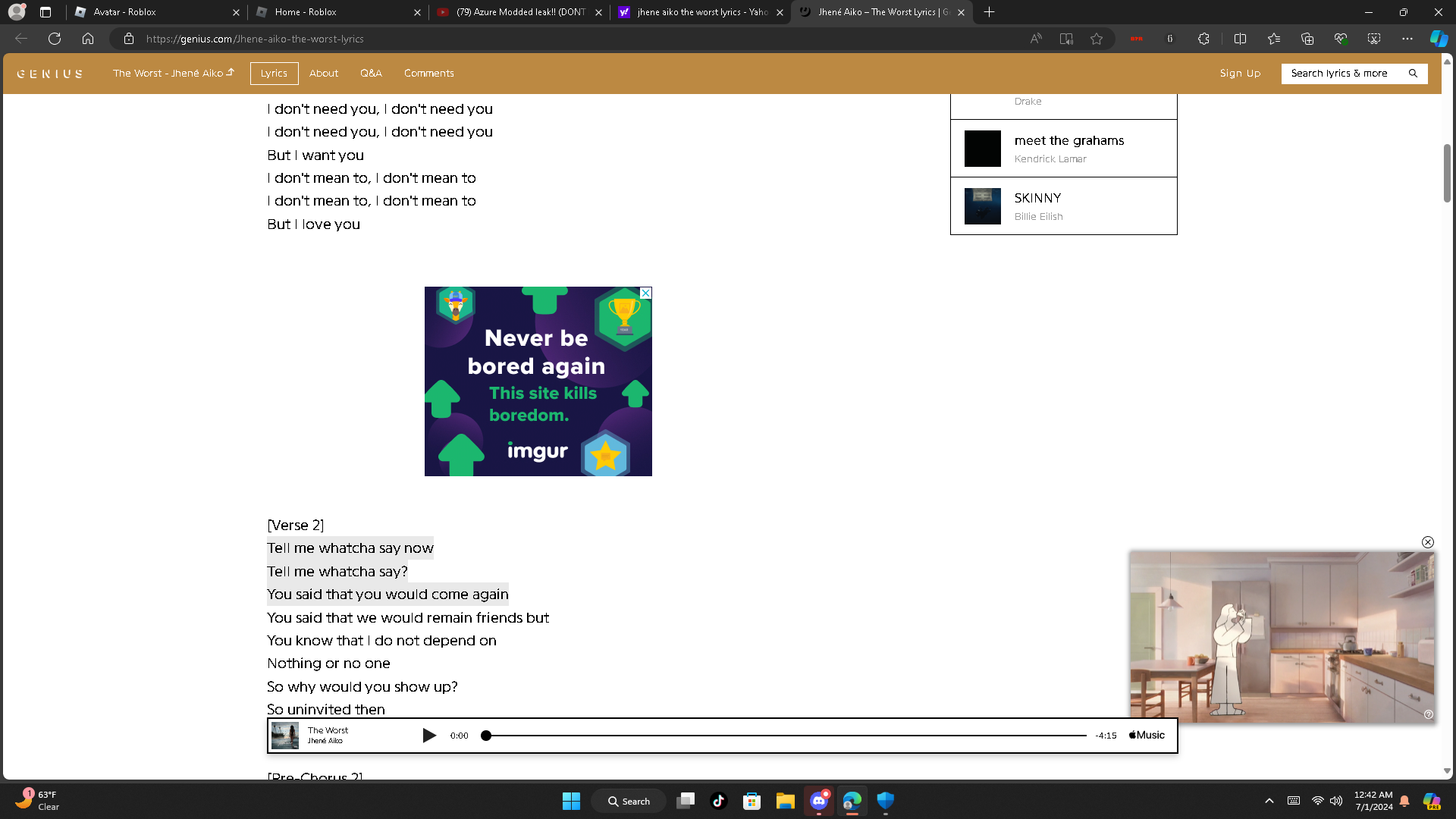Open the tab actions menu icon
1456x819 pixels.
[x=45, y=12]
